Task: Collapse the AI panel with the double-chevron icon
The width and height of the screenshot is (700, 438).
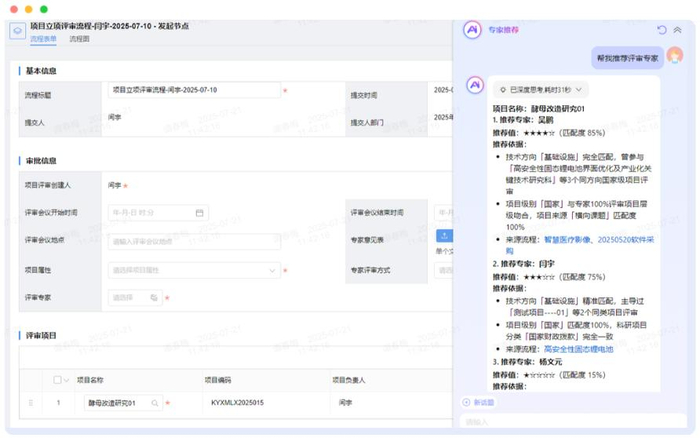Action: 677,30
